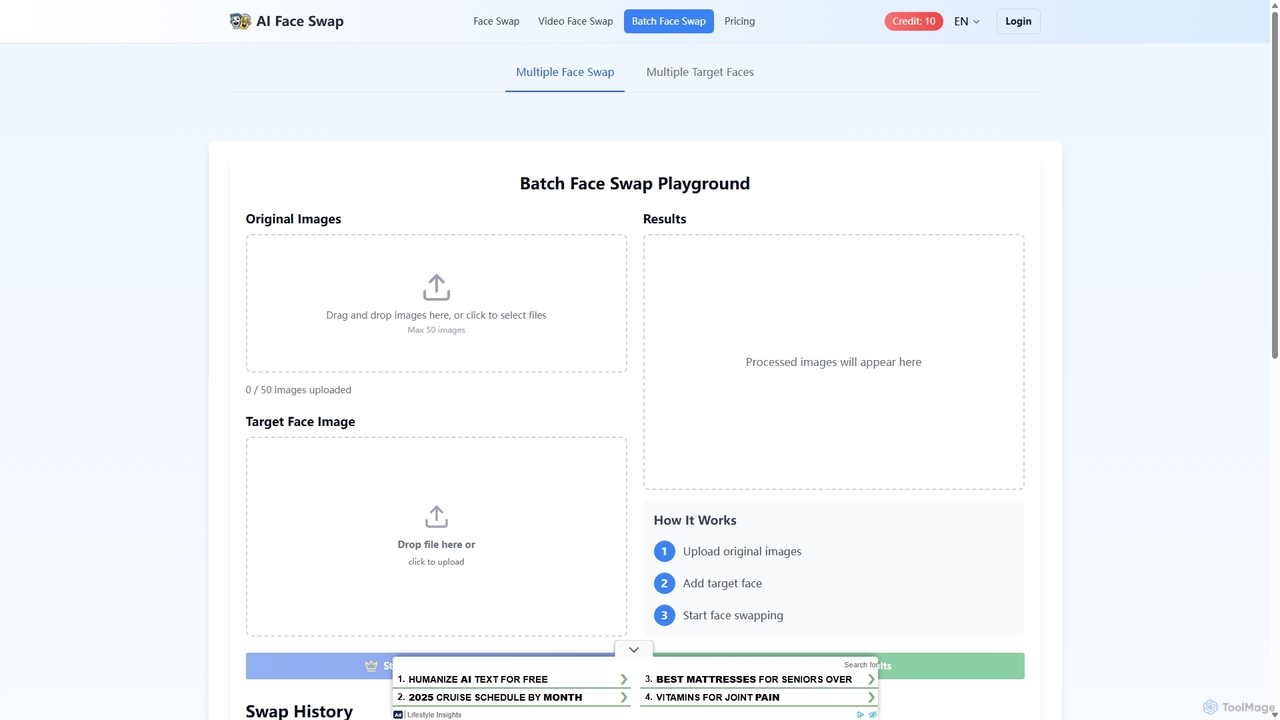Click the step 3 circle in How It Works

(664, 615)
